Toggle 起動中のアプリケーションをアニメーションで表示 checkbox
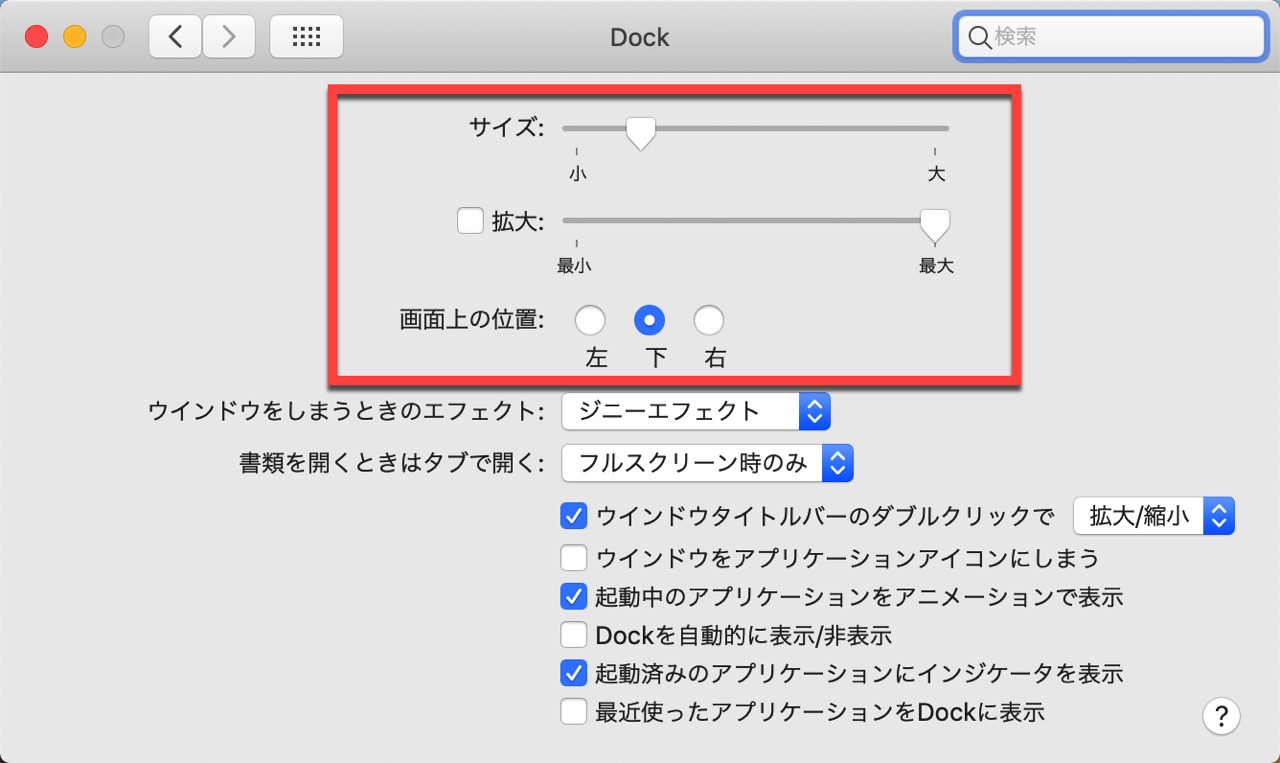Viewport: 1280px width, 763px height. pyautogui.click(x=573, y=596)
